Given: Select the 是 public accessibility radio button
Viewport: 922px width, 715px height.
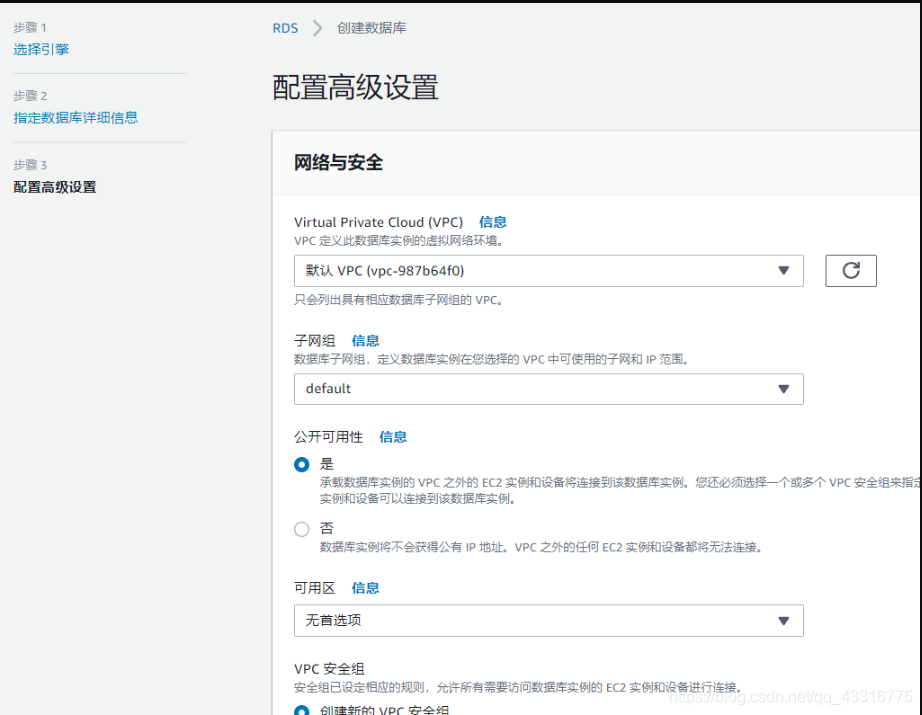Looking at the screenshot, I should [302, 465].
